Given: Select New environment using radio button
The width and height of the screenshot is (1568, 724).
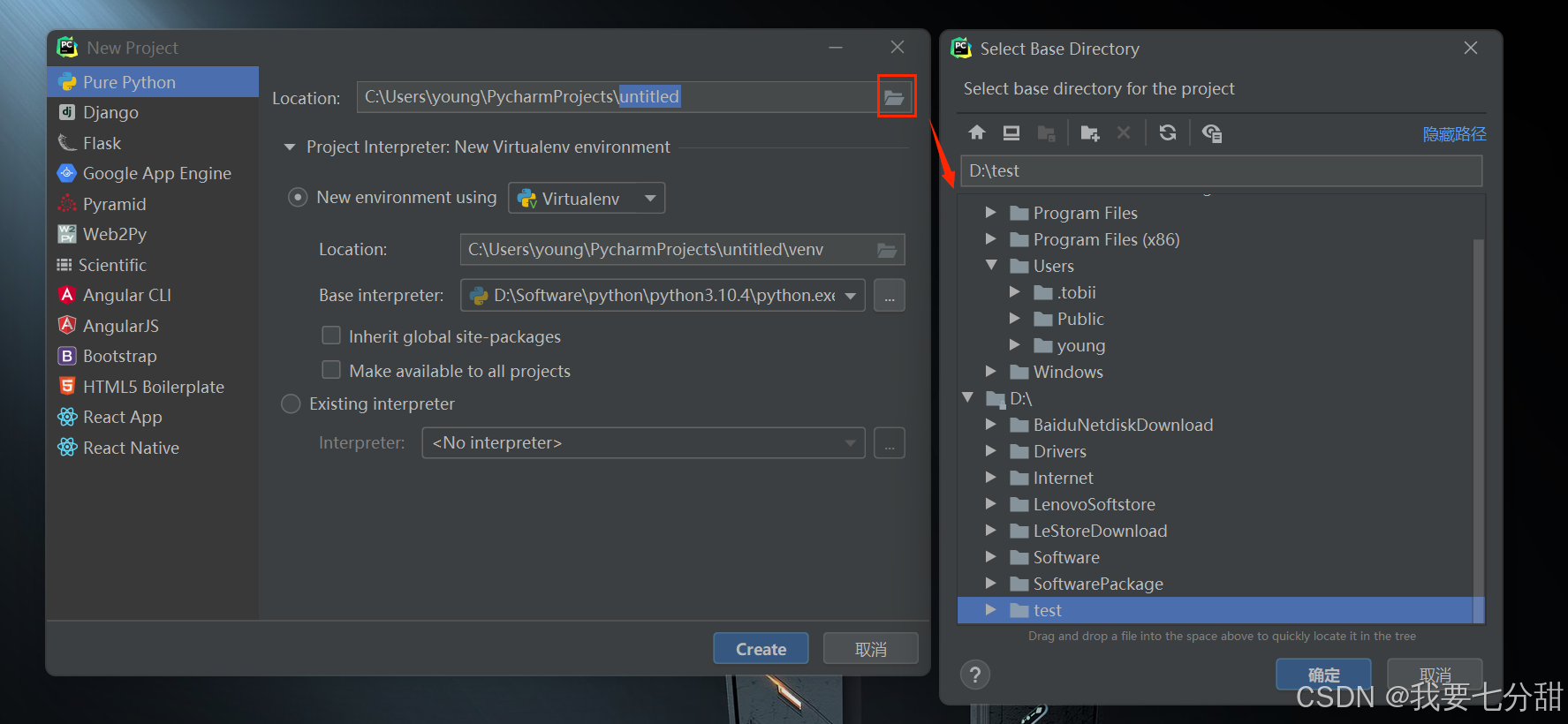Looking at the screenshot, I should pos(299,198).
